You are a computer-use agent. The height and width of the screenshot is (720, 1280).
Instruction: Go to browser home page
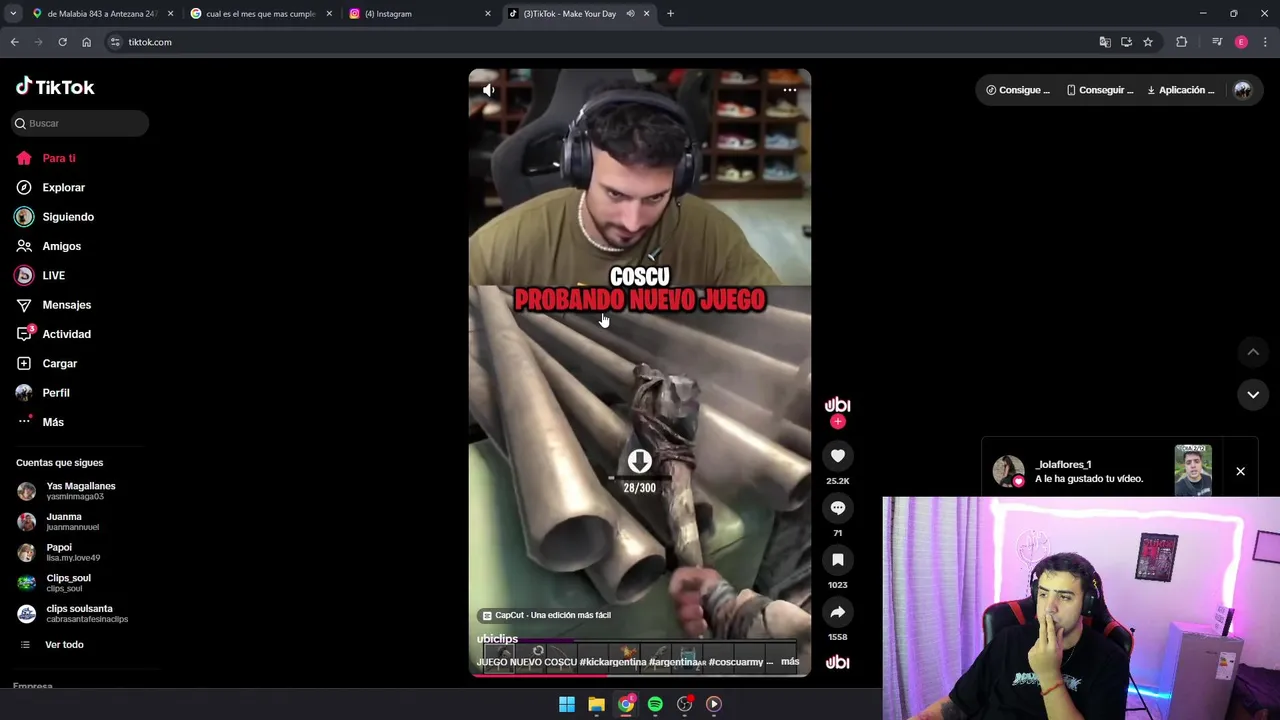(86, 42)
